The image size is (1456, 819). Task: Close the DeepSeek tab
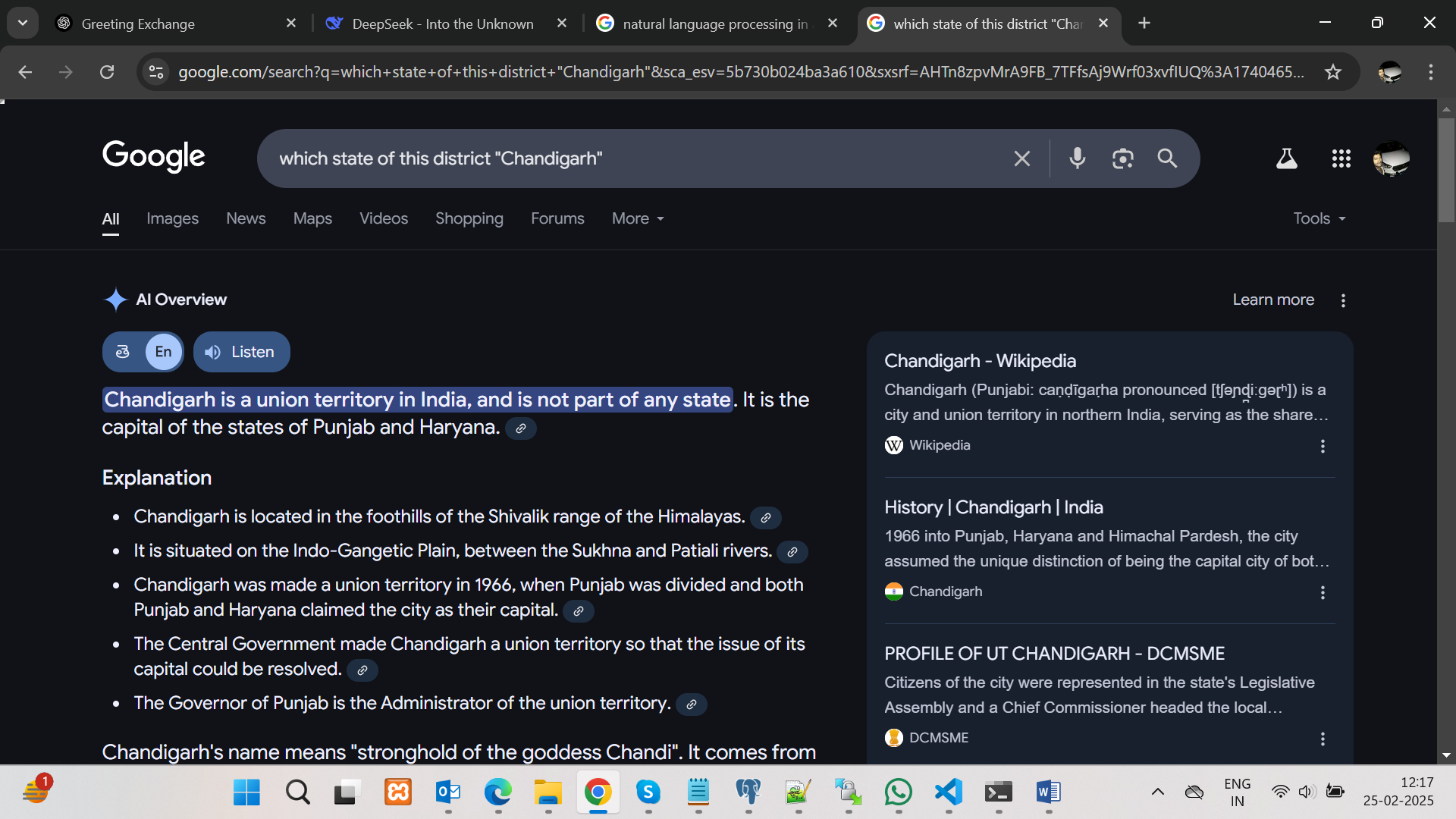click(x=562, y=24)
